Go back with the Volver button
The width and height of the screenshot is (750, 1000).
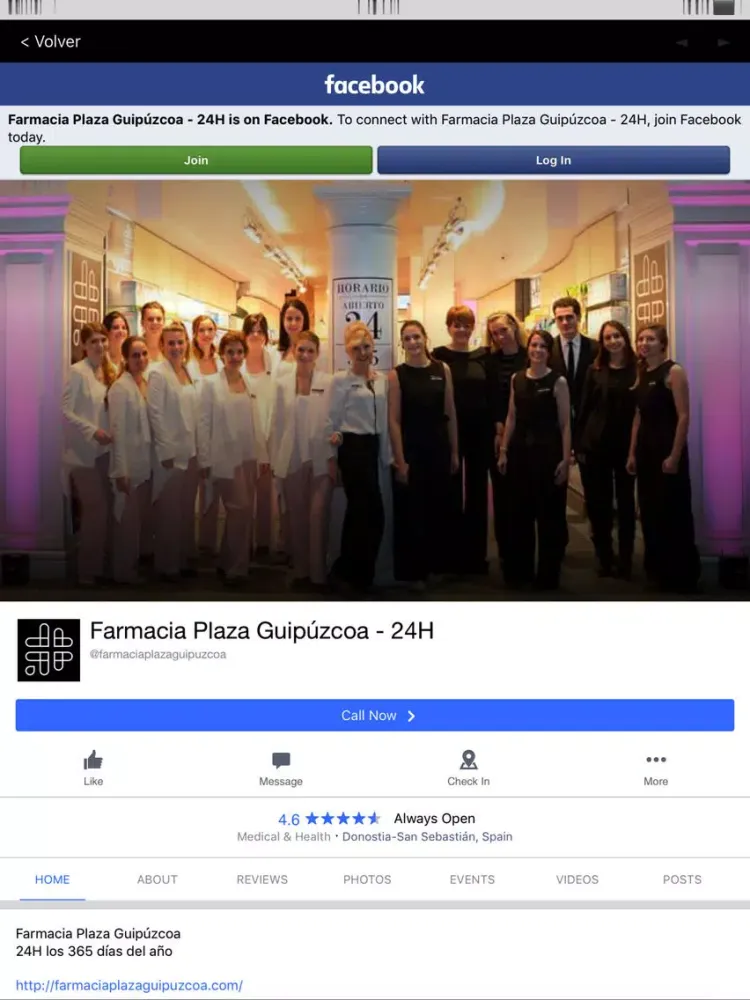tap(50, 41)
